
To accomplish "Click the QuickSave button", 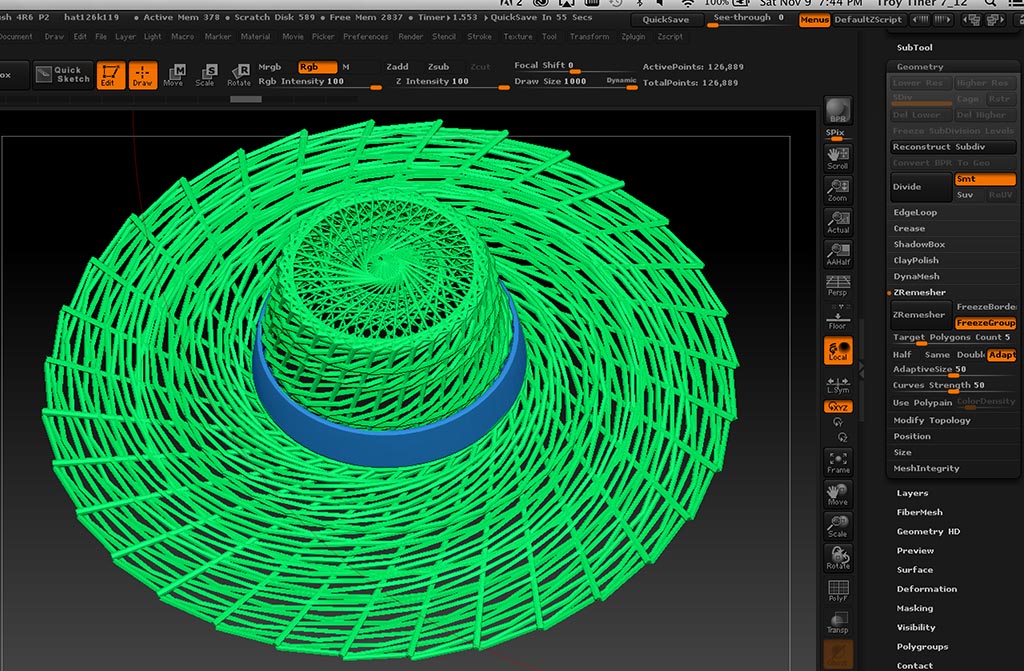I will click(665, 20).
